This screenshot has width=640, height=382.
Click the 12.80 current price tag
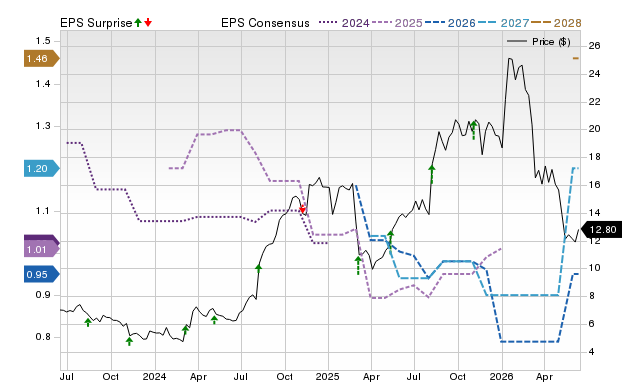(x=601, y=229)
